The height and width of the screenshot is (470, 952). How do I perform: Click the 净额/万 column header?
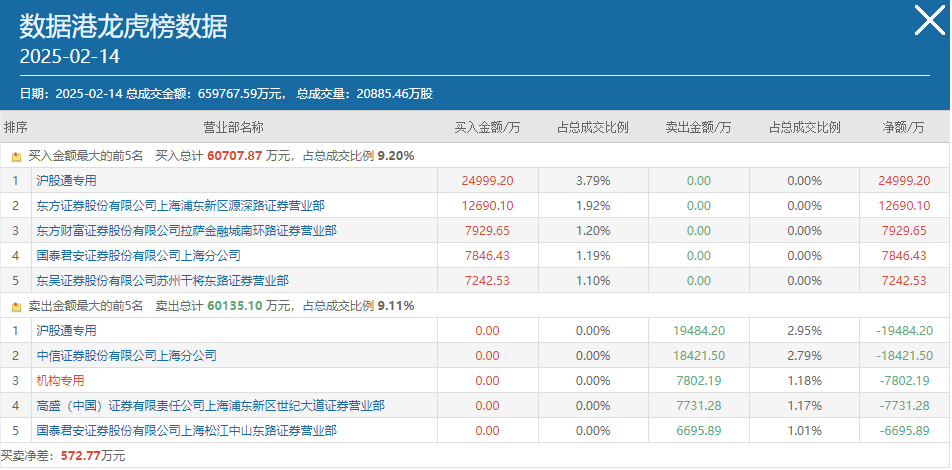pyautogui.click(x=903, y=128)
